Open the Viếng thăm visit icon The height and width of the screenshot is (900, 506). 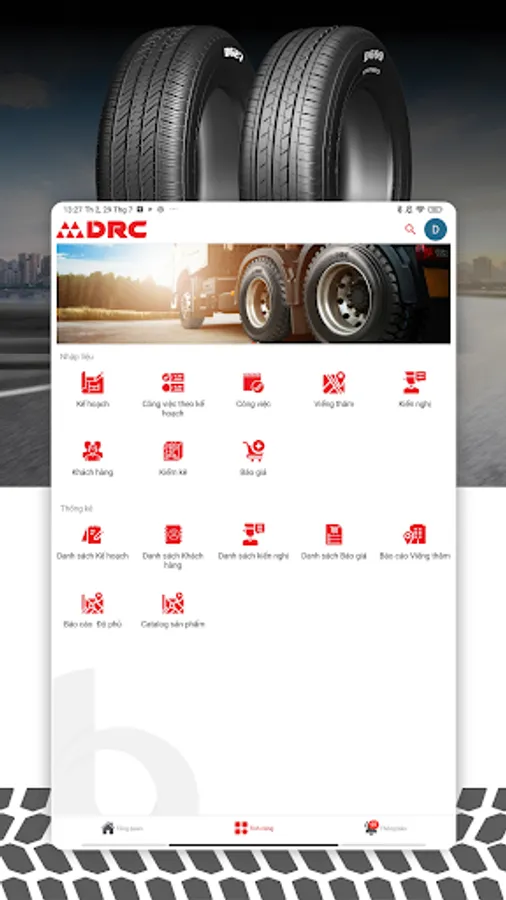click(334, 383)
